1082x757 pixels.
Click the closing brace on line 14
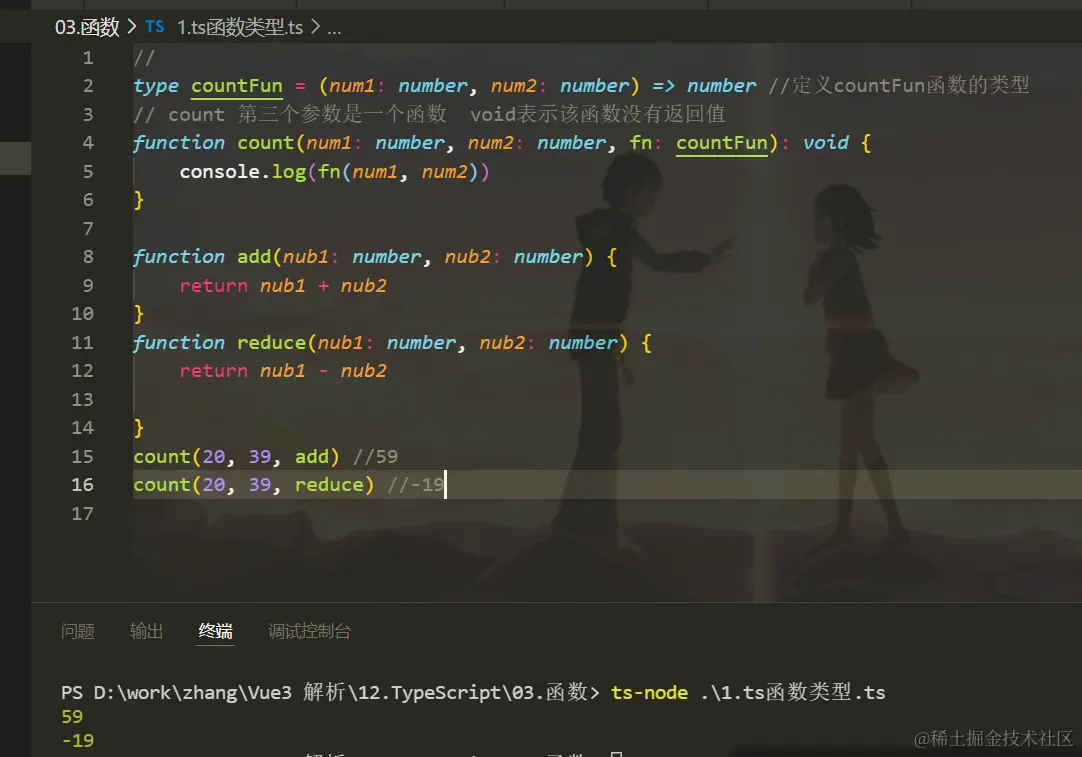[x=139, y=428]
